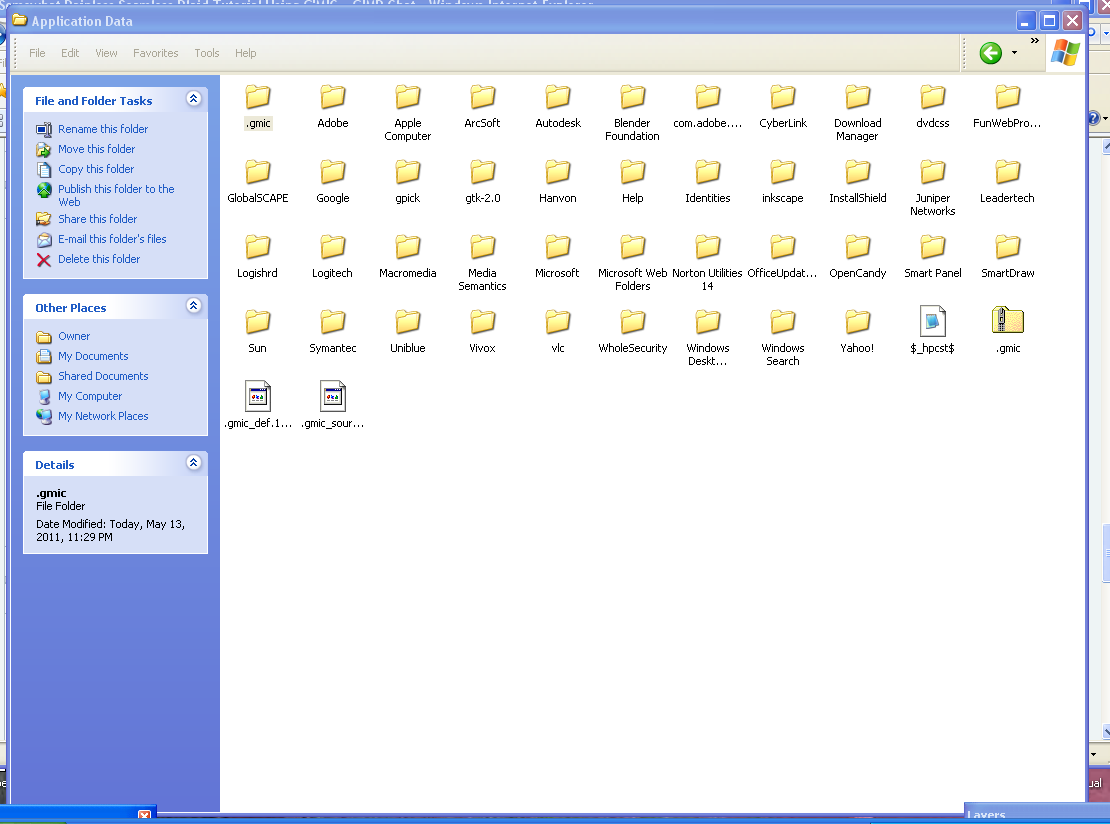Image resolution: width=1110 pixels, height=824 pixels.
Task: Open the Help menu
Action: point(246,53)
